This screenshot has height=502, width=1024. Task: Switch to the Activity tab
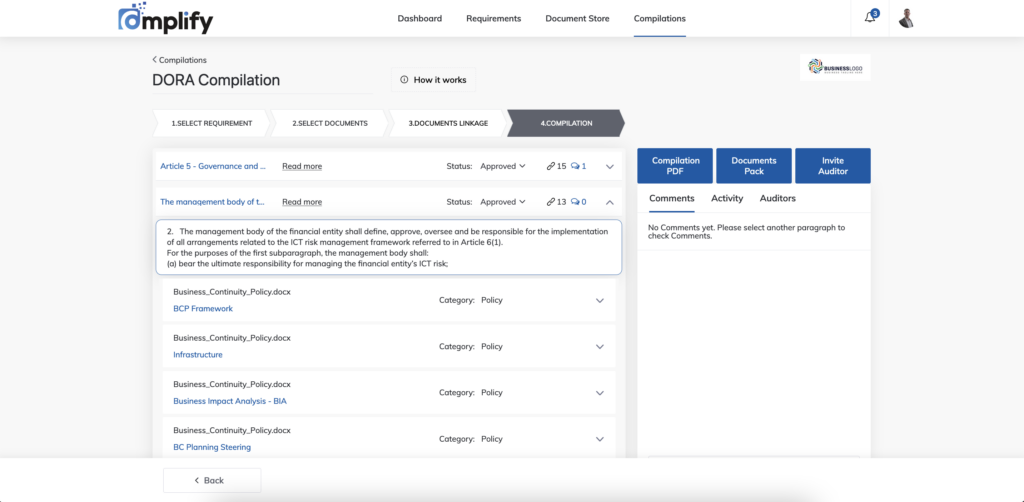point(727,198)
